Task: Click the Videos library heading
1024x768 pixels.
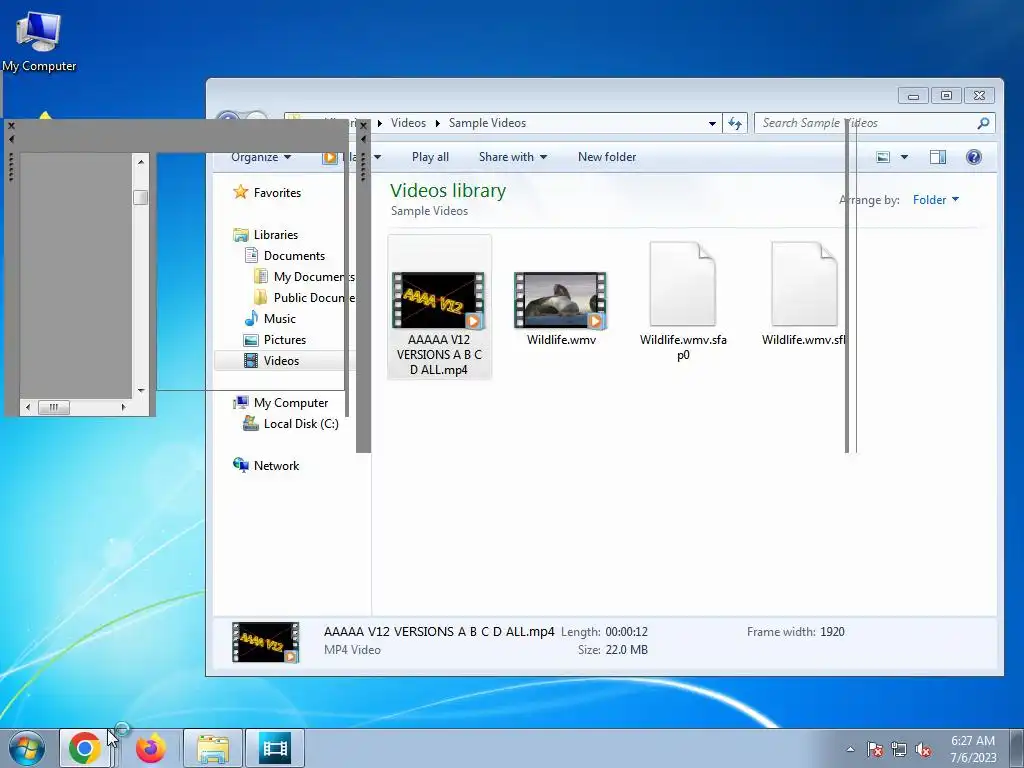Action: point(448,191)
